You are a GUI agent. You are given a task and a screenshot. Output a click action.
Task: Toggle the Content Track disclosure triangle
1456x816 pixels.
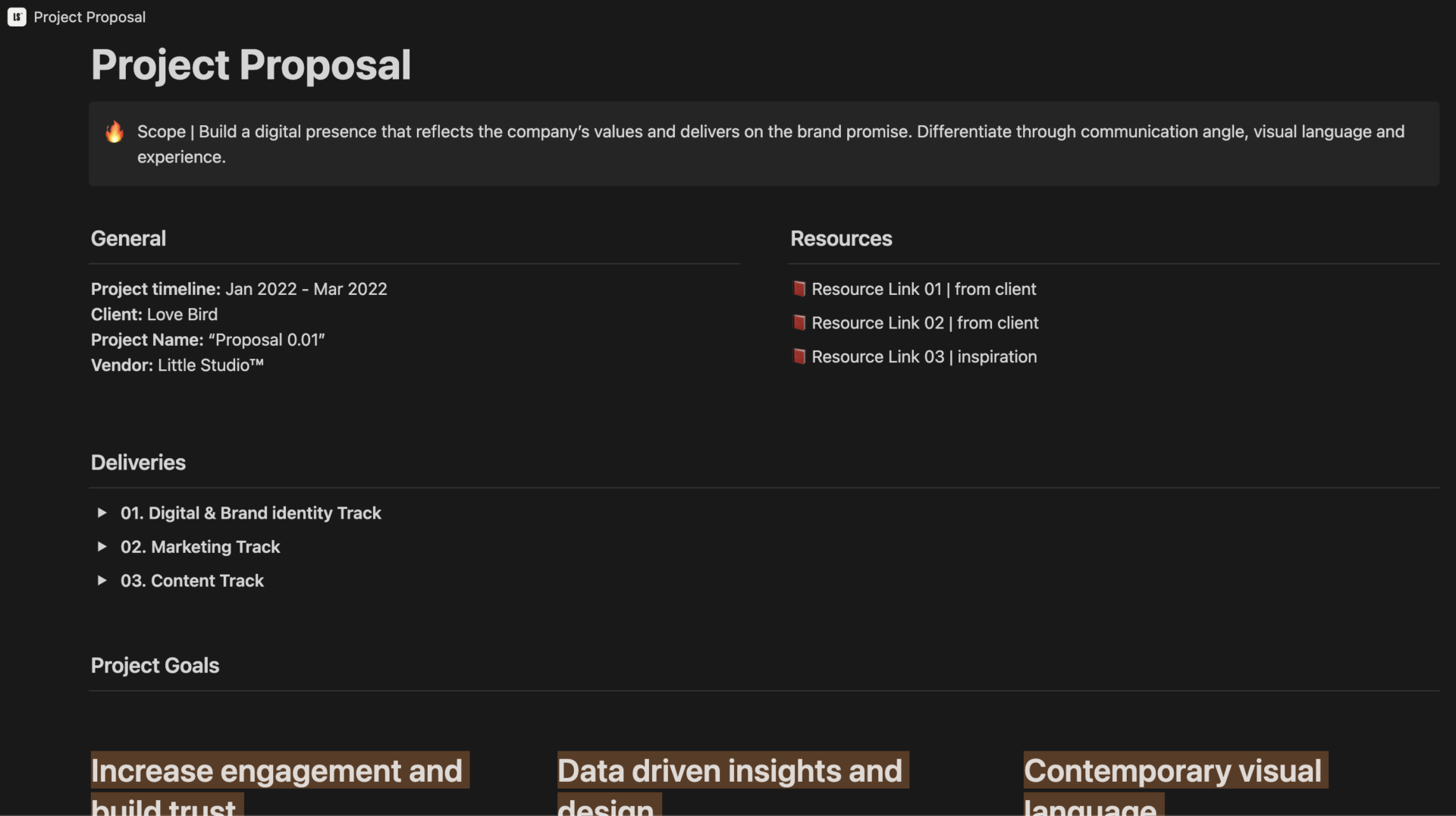point(102,581)
